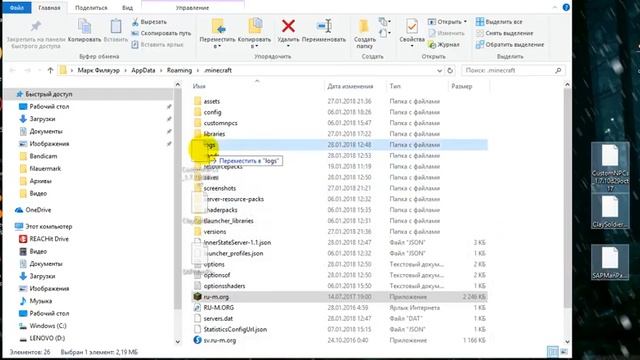Click Снять выделение (deselect all)
This screenshot has height=360, width=640.
504,33
